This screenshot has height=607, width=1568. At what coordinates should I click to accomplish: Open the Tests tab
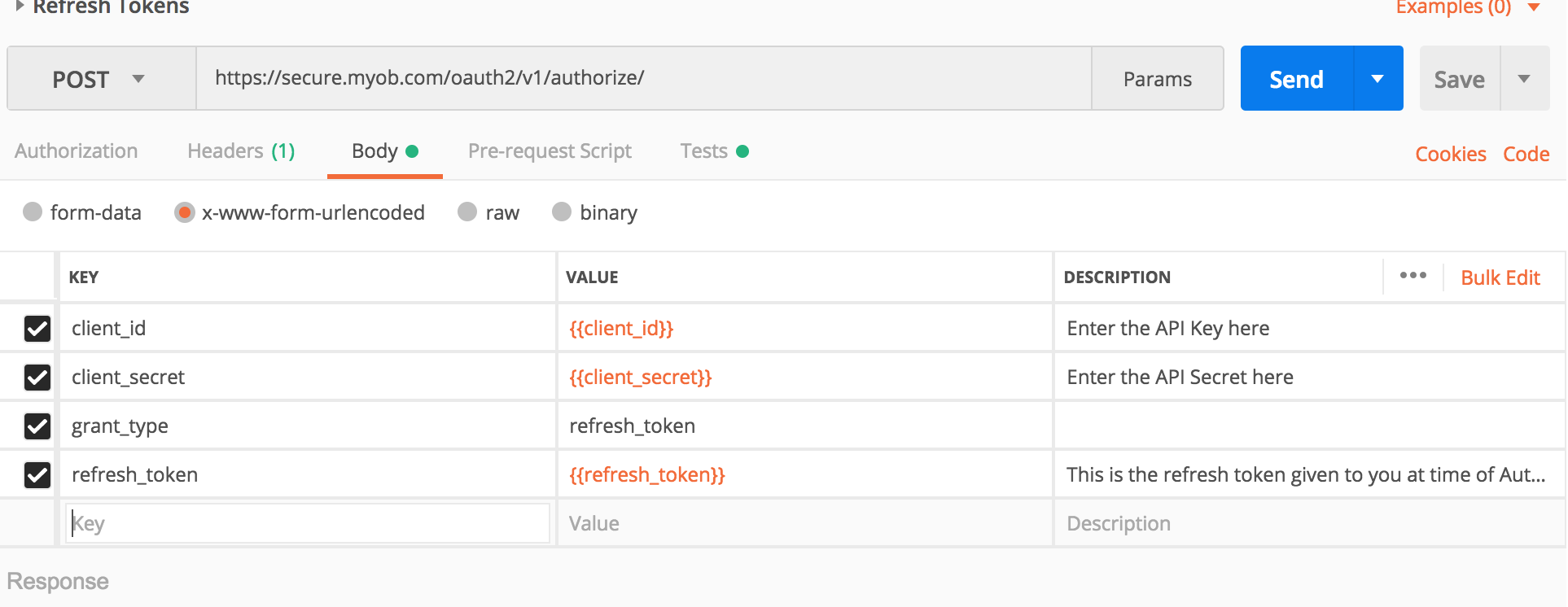click(714, 151)
